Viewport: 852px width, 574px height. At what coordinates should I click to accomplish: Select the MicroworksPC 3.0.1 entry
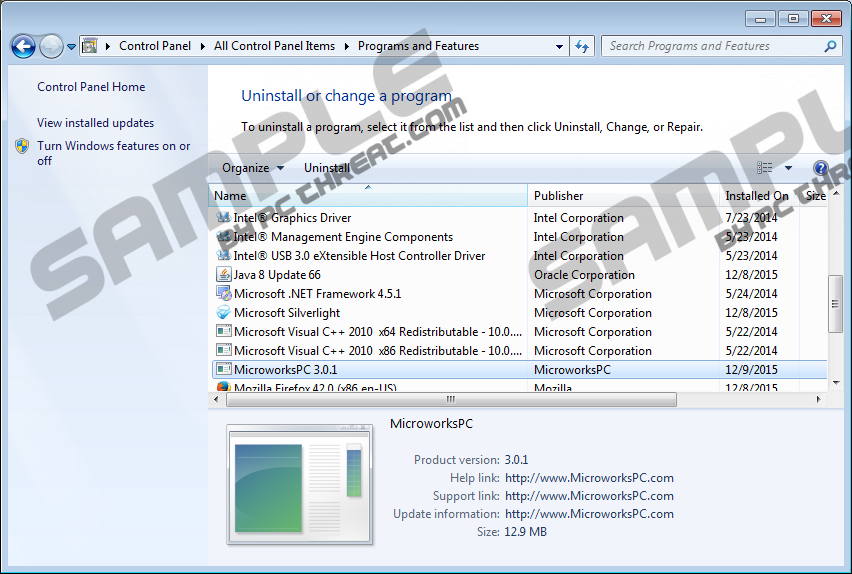click(286, 370)
